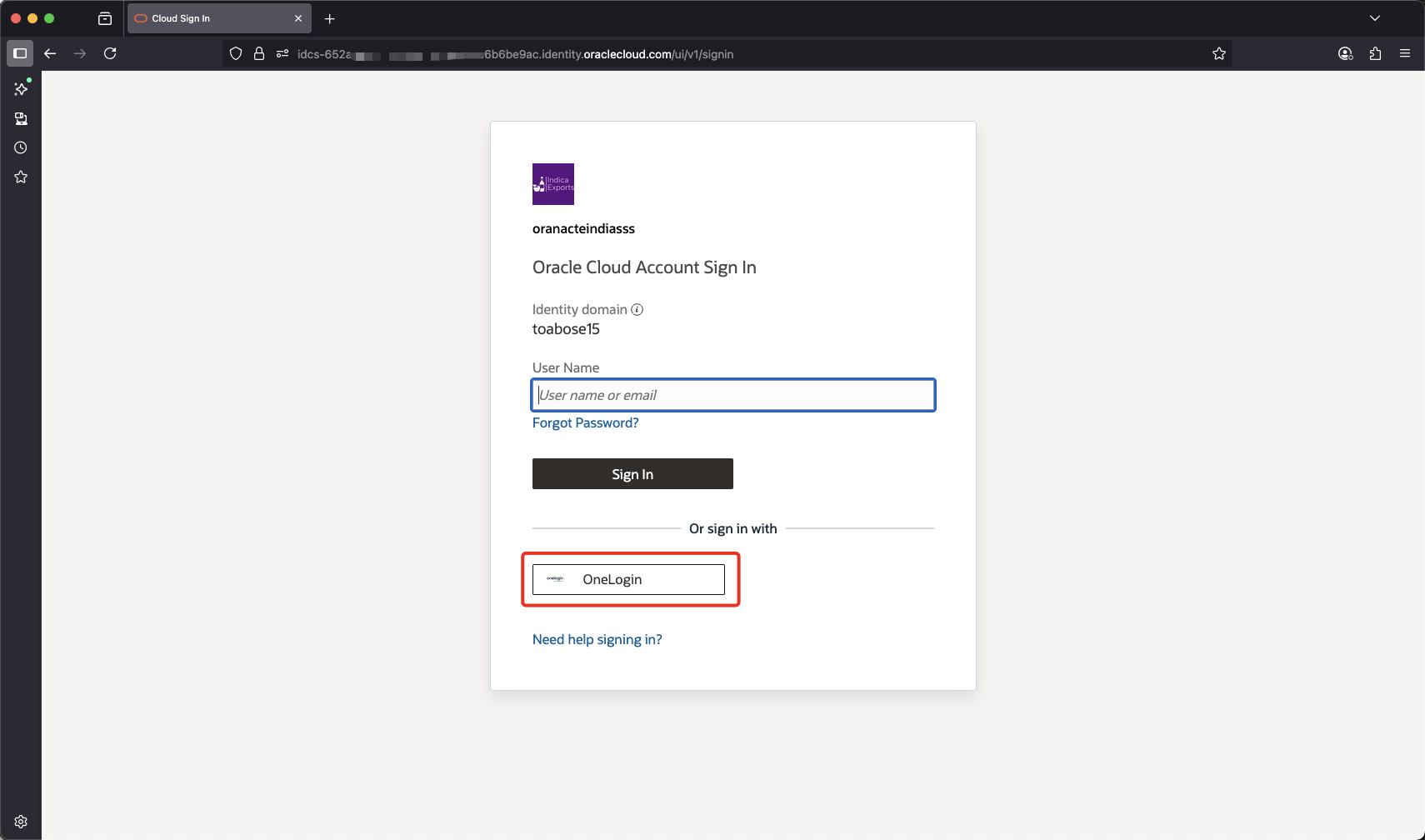1425x840 pixels.
Task: Open synced tabs from the sidebar
Action: [21, 118]
